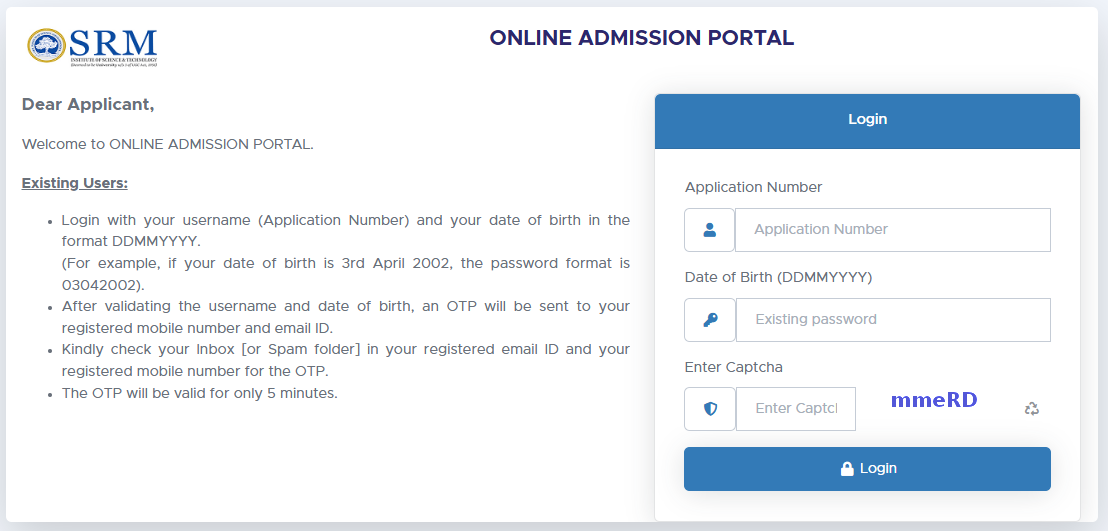
Task: Click the Dear Applicant greeting text
Action: (88, 105)
